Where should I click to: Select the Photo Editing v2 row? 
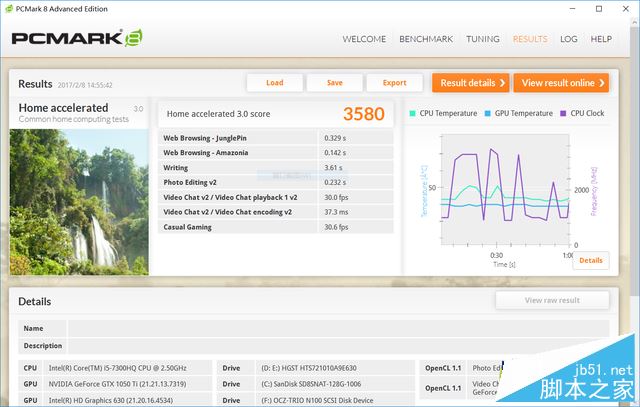(276, 182)
